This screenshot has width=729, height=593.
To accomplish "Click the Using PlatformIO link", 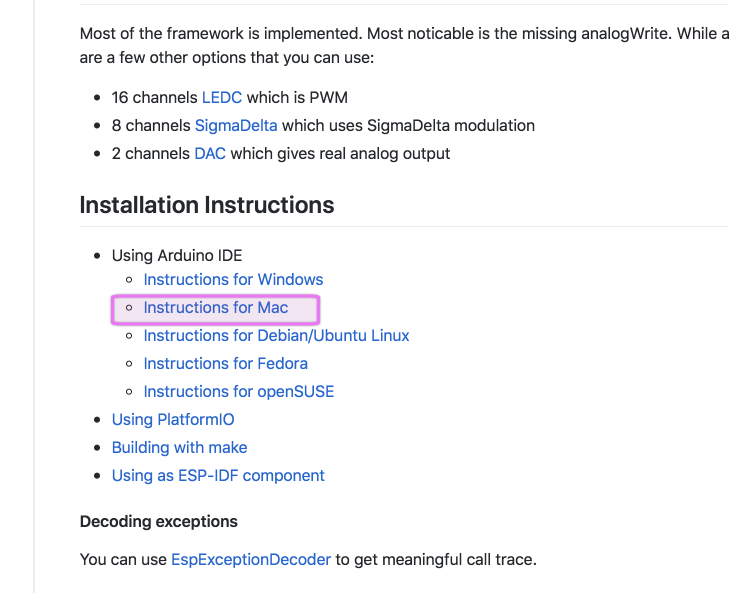I will pos(173,420).
